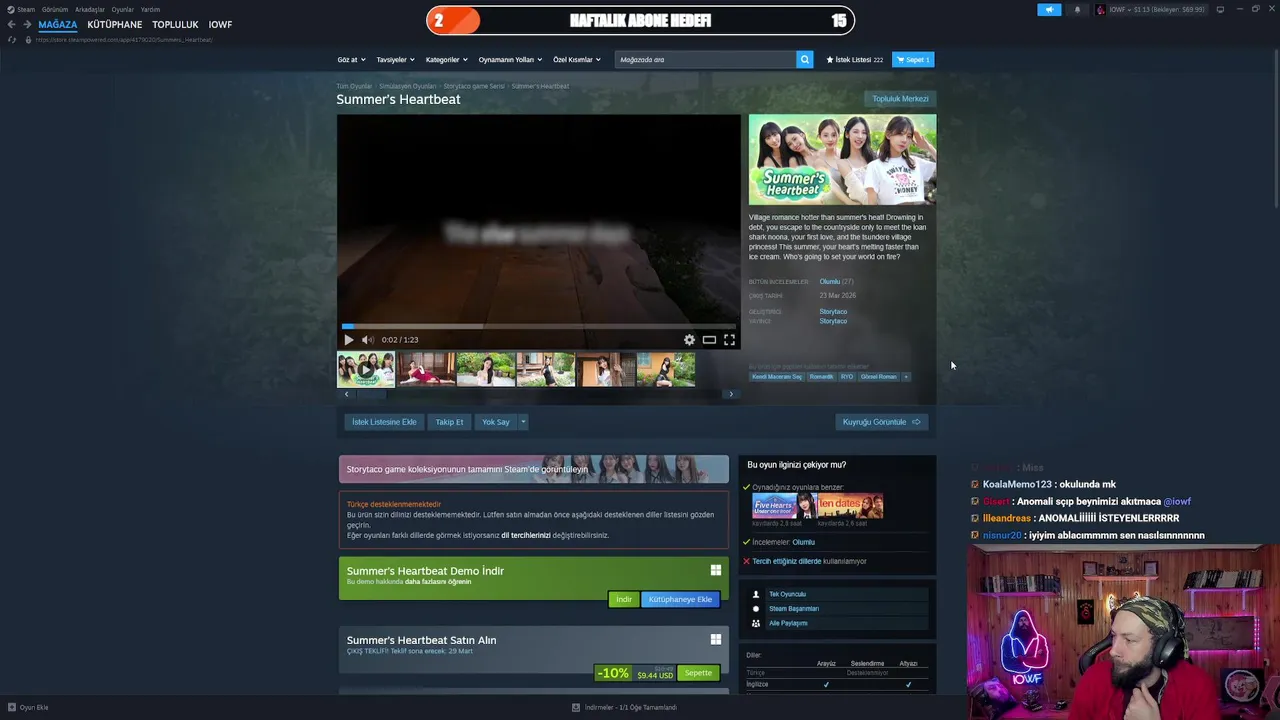Open the Oyunlar menu
Image resolution: width=1280 pixels, height=720 pixels.
(122, 9)
